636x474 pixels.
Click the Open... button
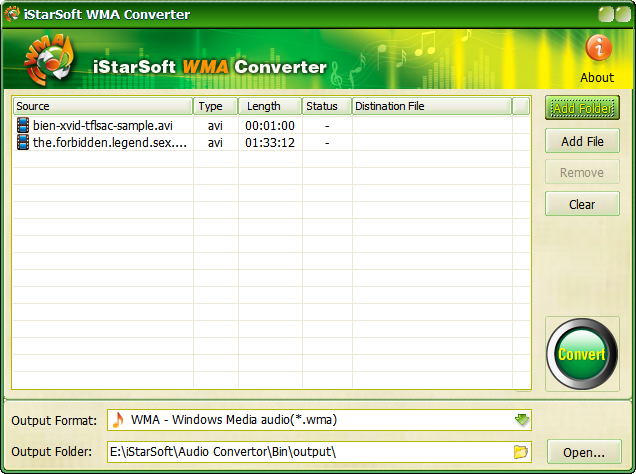[583, 452]
